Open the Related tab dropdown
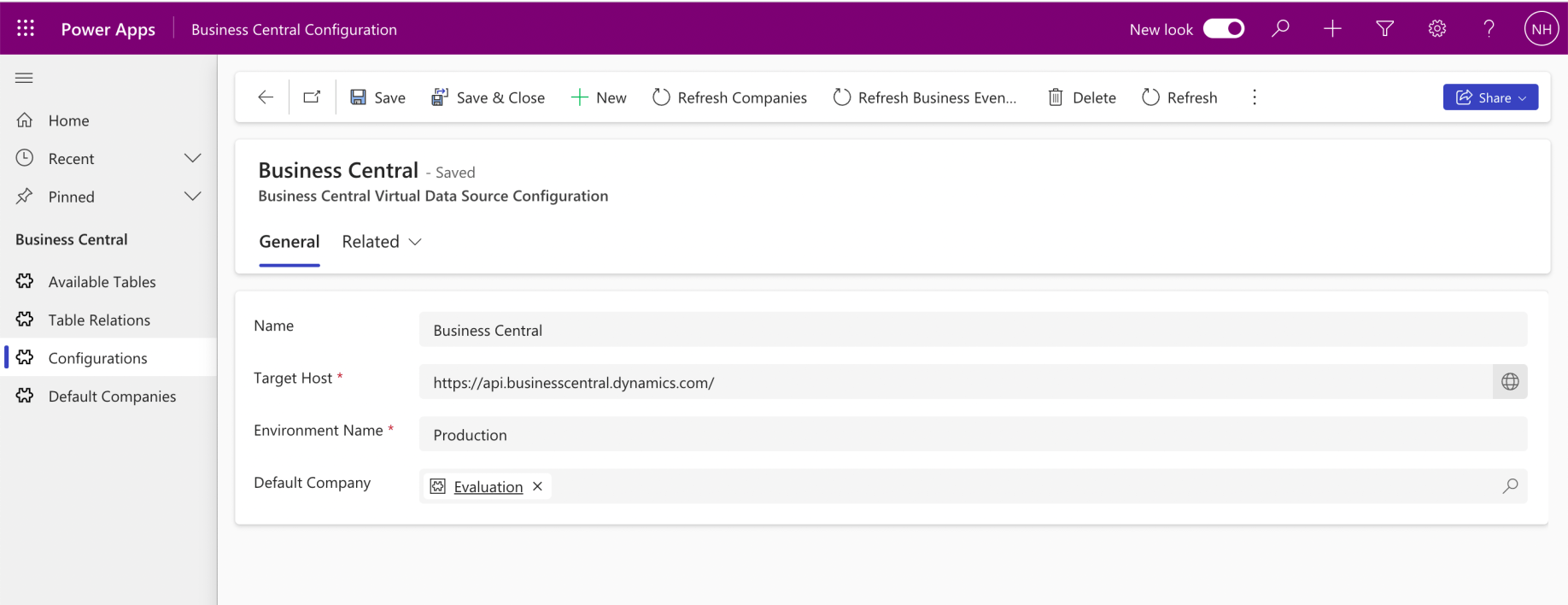 tap(382, 242)
